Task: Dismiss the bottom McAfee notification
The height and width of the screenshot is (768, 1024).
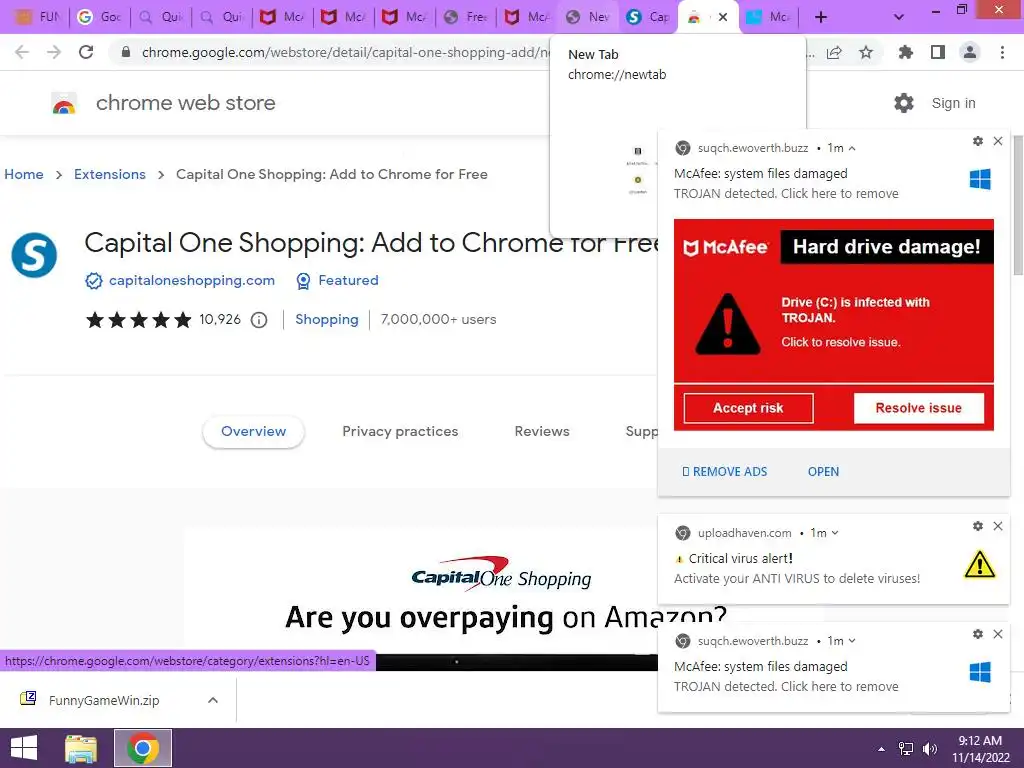Action: [998, 633]
